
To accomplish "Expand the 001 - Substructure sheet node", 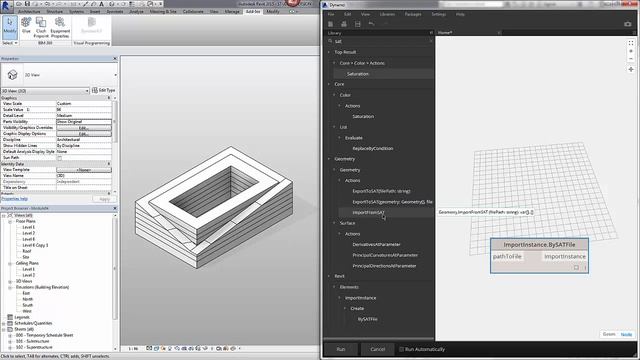I will coord(10,341).
